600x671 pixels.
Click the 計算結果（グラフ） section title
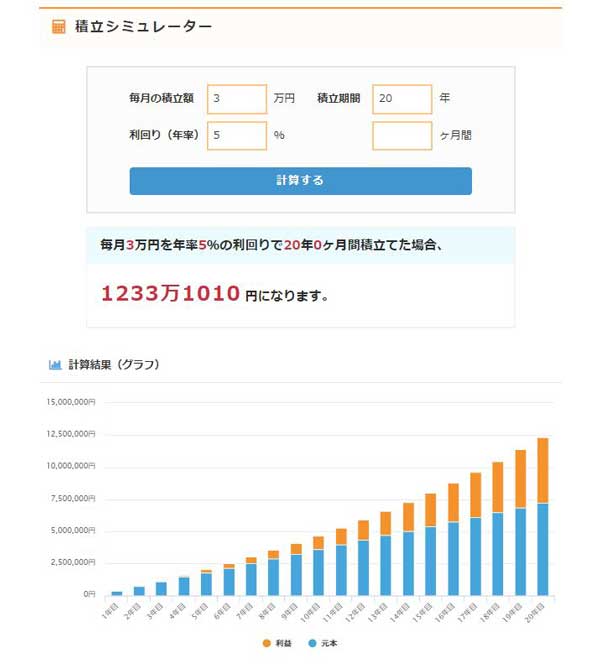[113, 365]
